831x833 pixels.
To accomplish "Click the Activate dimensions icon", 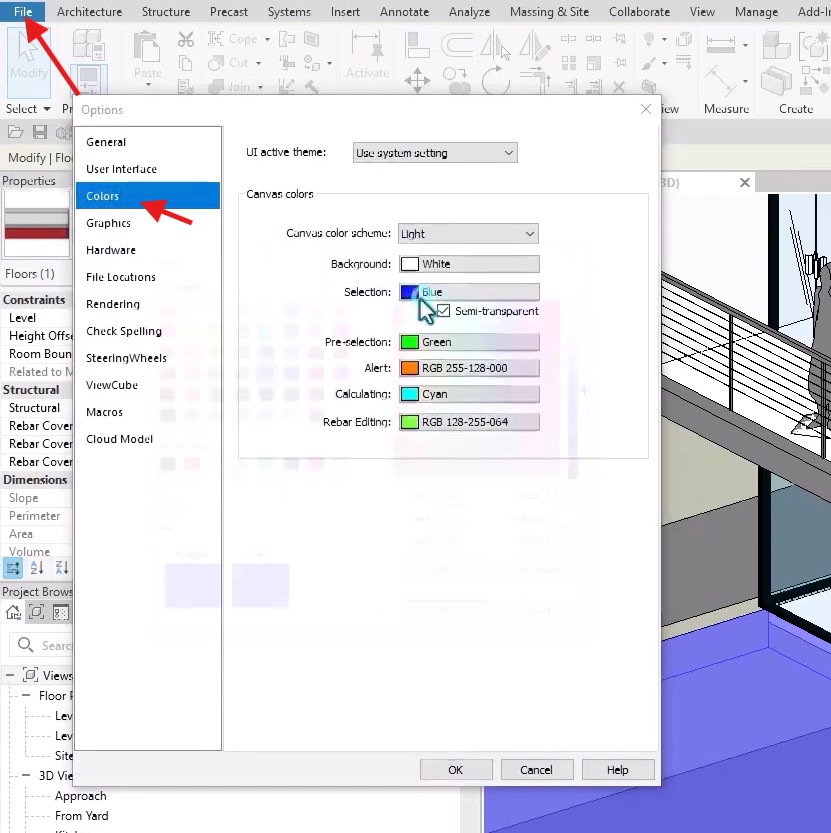I will 367,52.
